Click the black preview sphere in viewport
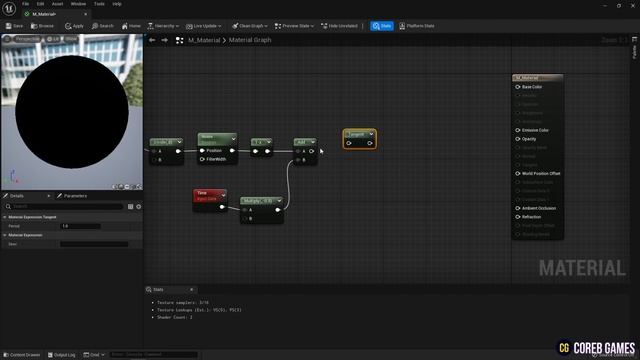This screenshot has height=360, width=640. [x=72, y=112]
